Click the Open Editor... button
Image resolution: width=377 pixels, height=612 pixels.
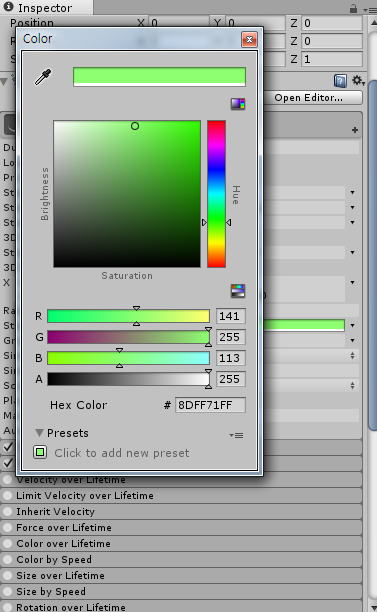pos(313,98)
